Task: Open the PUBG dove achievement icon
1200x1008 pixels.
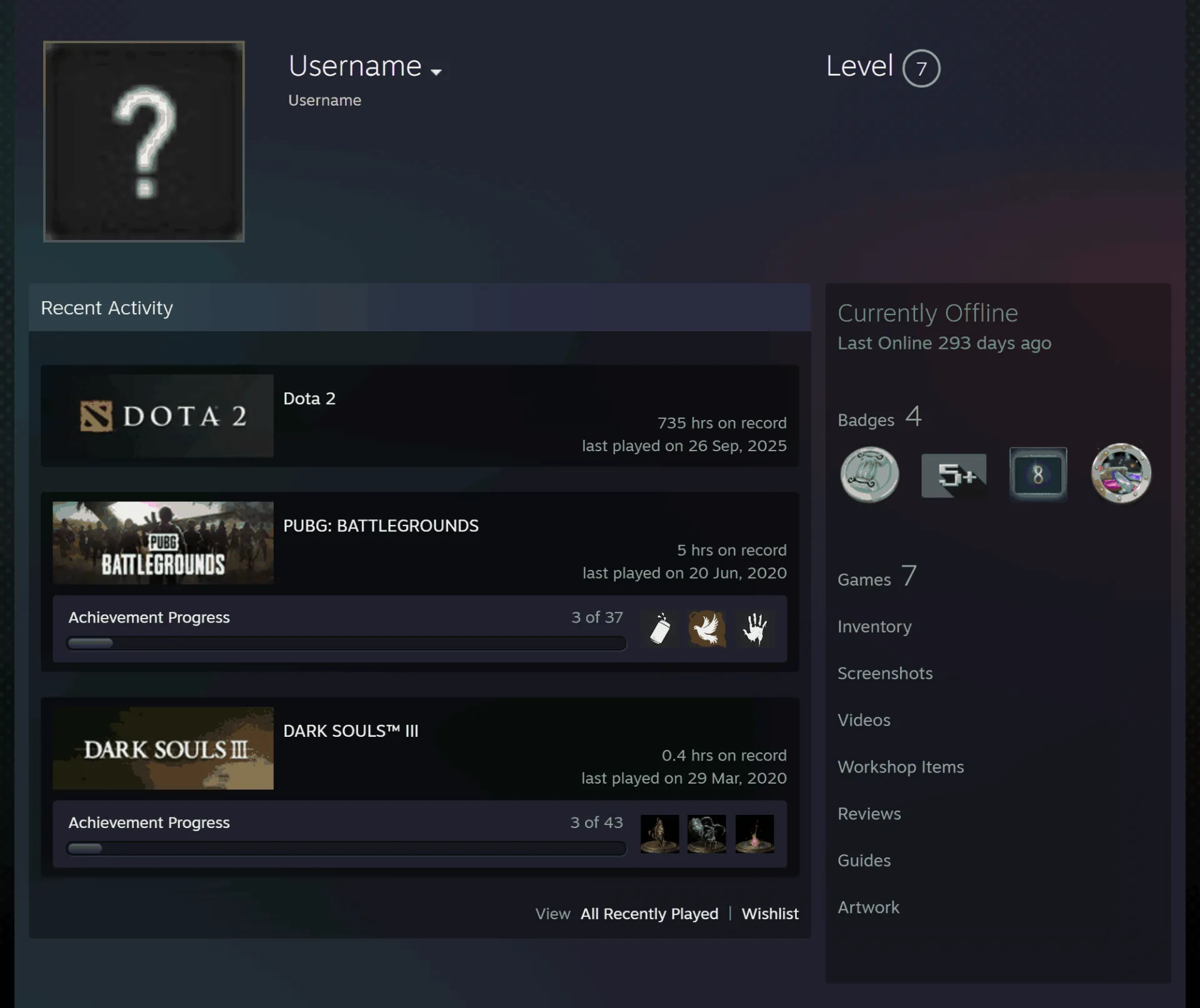Action: (707, 629)
